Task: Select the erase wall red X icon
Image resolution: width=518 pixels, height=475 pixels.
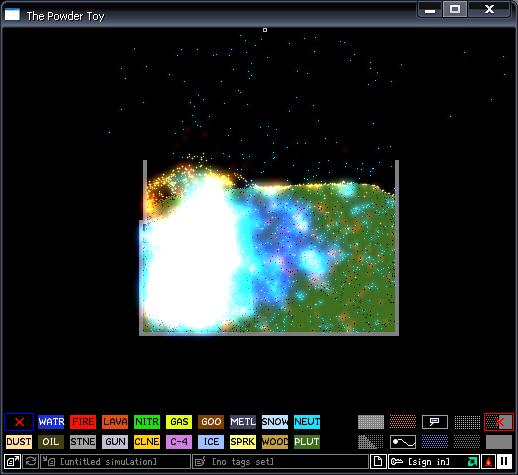Action: click(499, 422)
